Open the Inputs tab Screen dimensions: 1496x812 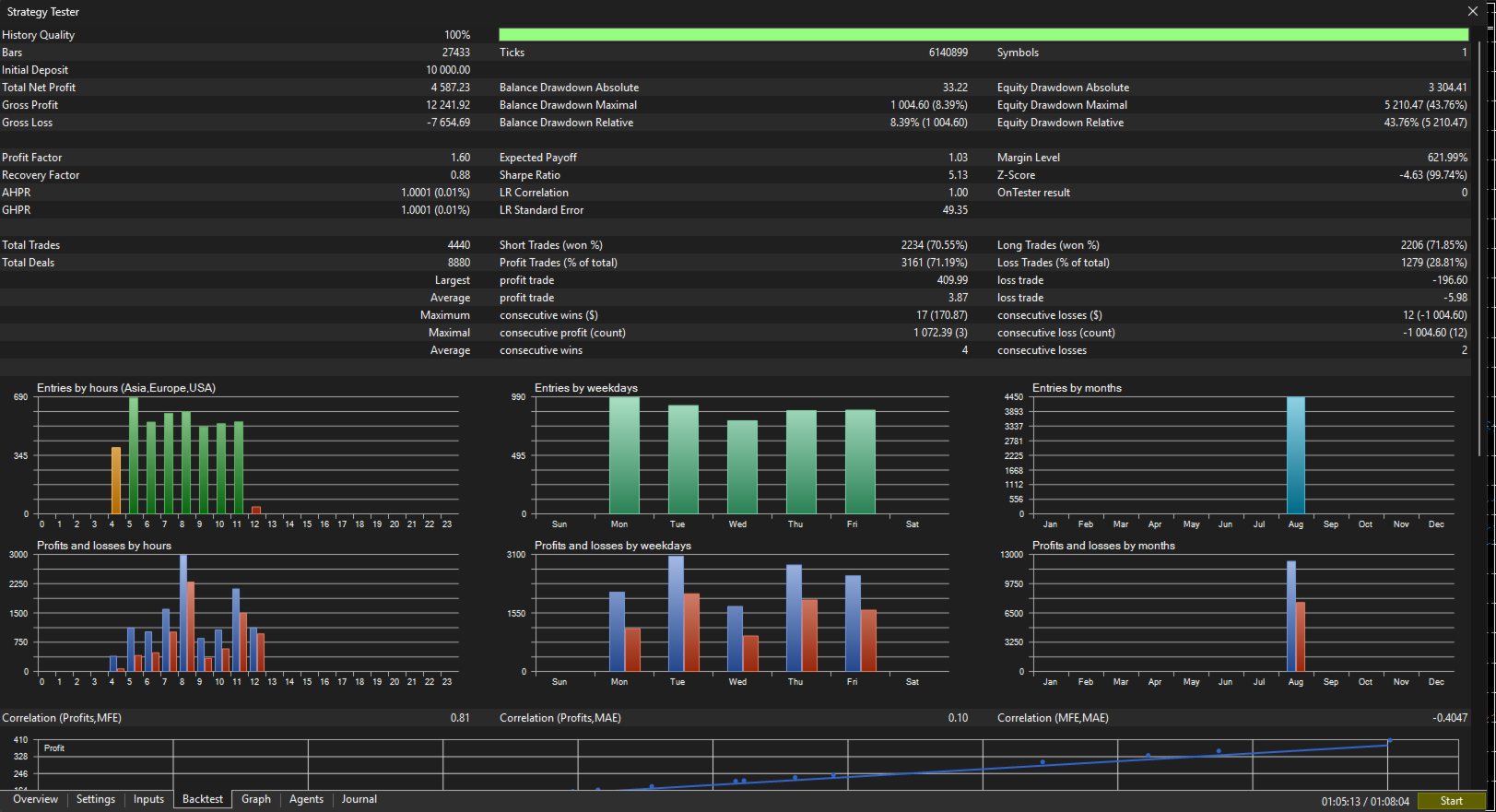pyautogui.click(x=148, y=799)
